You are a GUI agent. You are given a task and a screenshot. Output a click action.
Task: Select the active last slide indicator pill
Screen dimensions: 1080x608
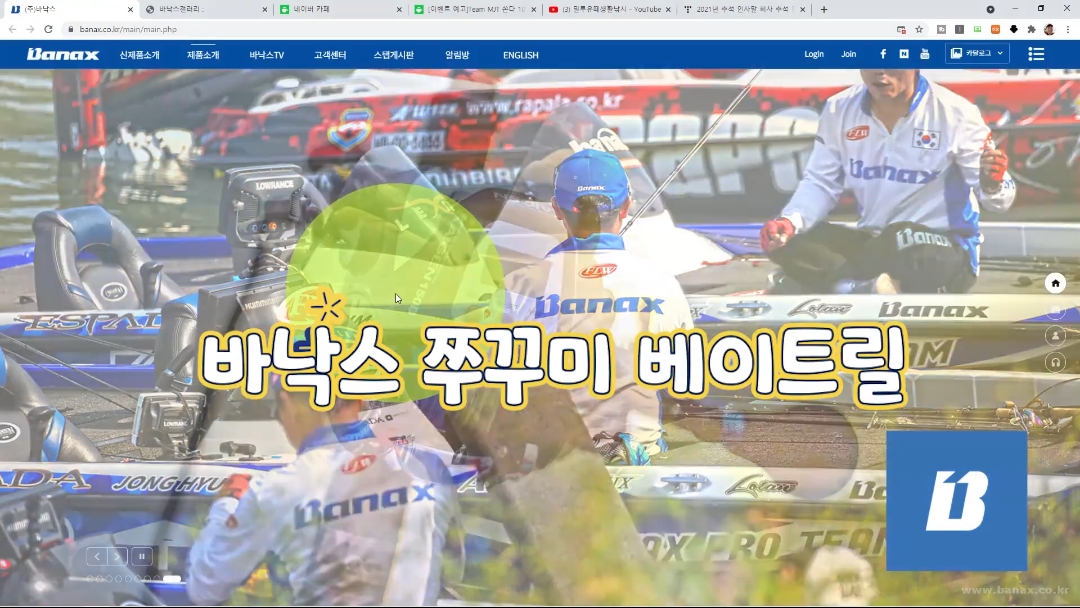coord(172,579)
